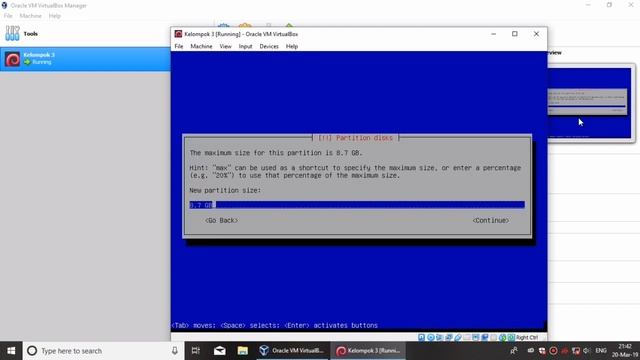Open the Mail app from the taskbar
Image resolution: width=640 pixels, height=360 pixels.
(x=220, y=351)
